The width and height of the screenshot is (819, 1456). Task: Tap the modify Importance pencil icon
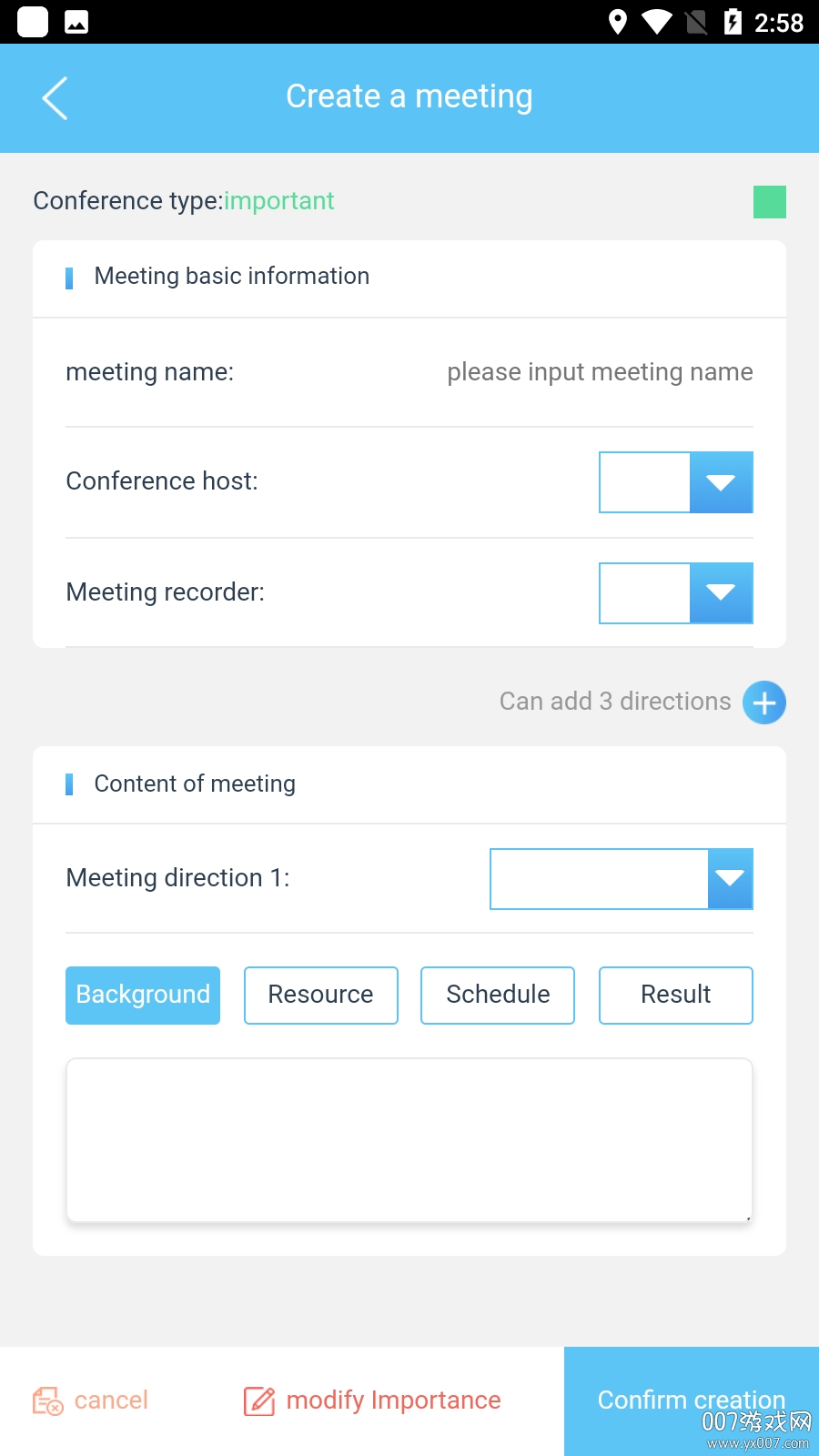point(259,1400)
